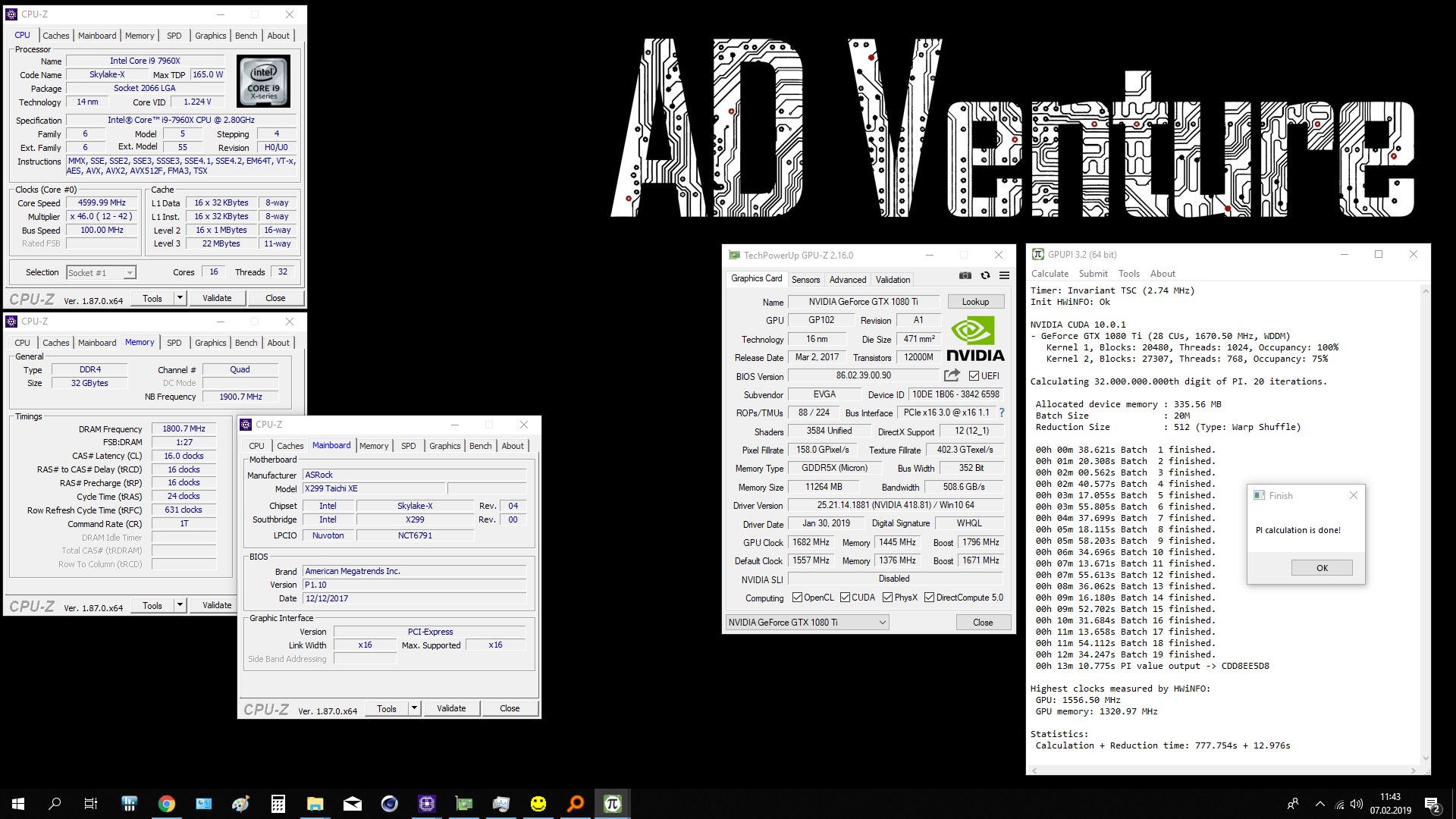The height and width of the screenshot is (819, 1456).
Task: Switch to GPU-Z taskbar icon
Action: (463, 804)
